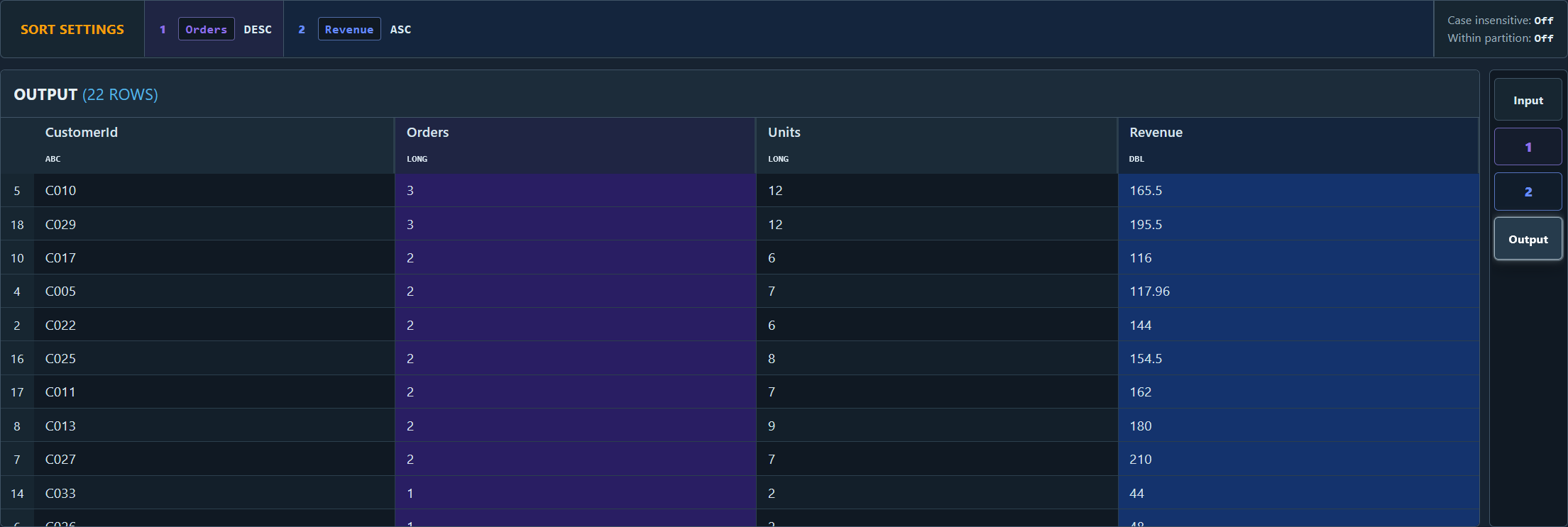Screen dimensions: 1568x527
Task: Select the C033 customer cell
Action: tap(214, 493)
